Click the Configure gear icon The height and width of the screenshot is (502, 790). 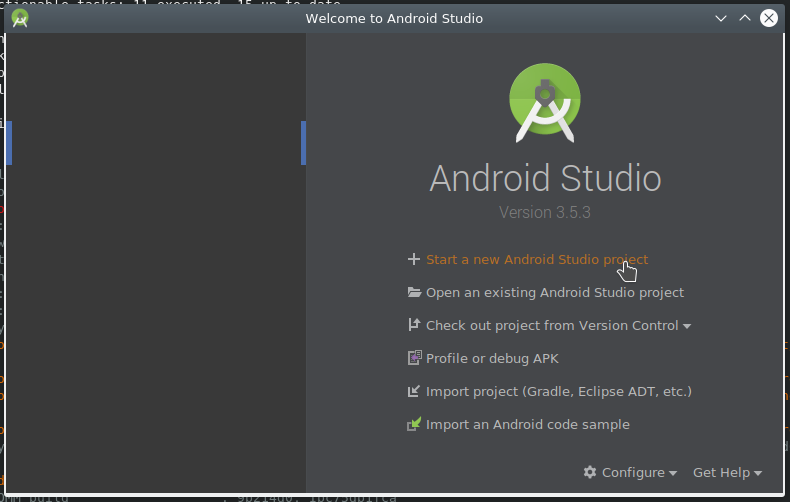coord(590,472)
